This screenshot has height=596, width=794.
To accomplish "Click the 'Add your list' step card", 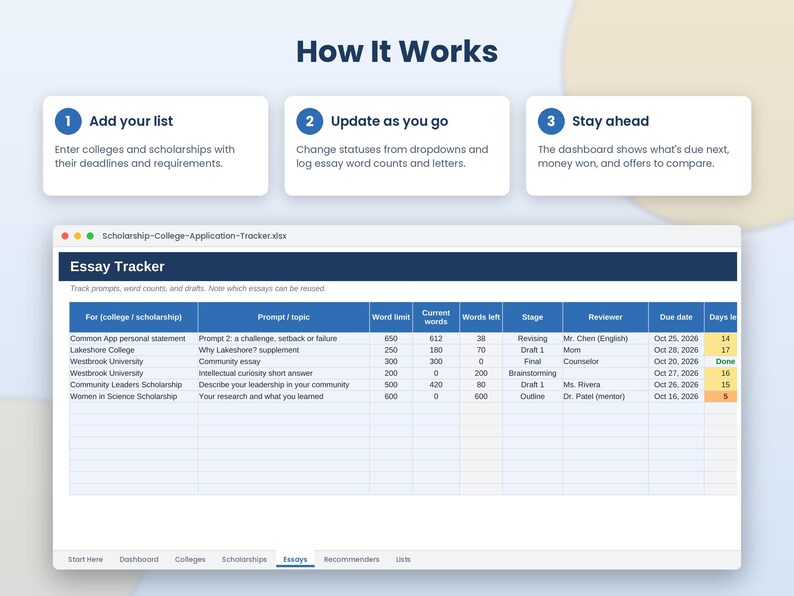I will click(155, 146).
